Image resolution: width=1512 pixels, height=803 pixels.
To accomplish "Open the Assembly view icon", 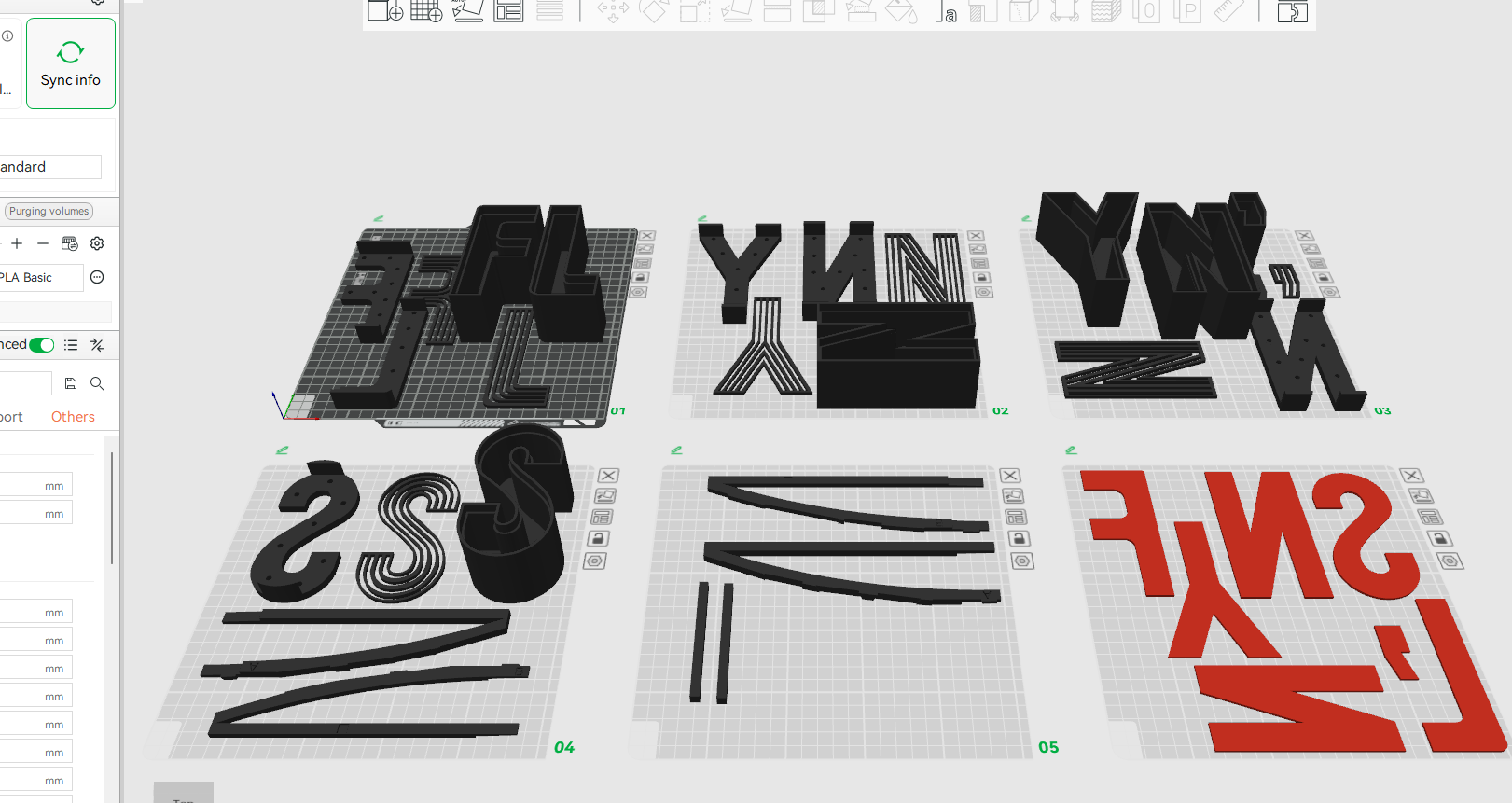I will tap(1292, 11).
